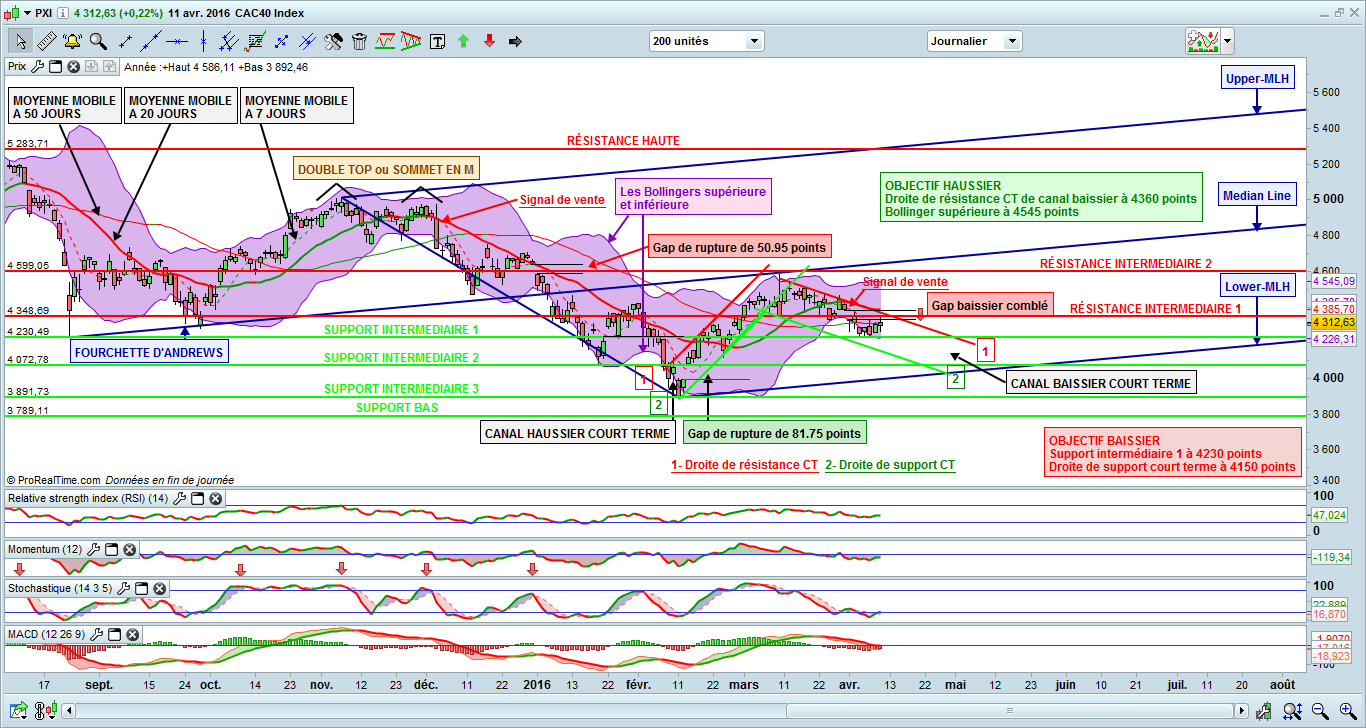The height and width of the screenshot is (728, 1366).
Task: Open the RSI indicator wrench settings
Action: 180,498
